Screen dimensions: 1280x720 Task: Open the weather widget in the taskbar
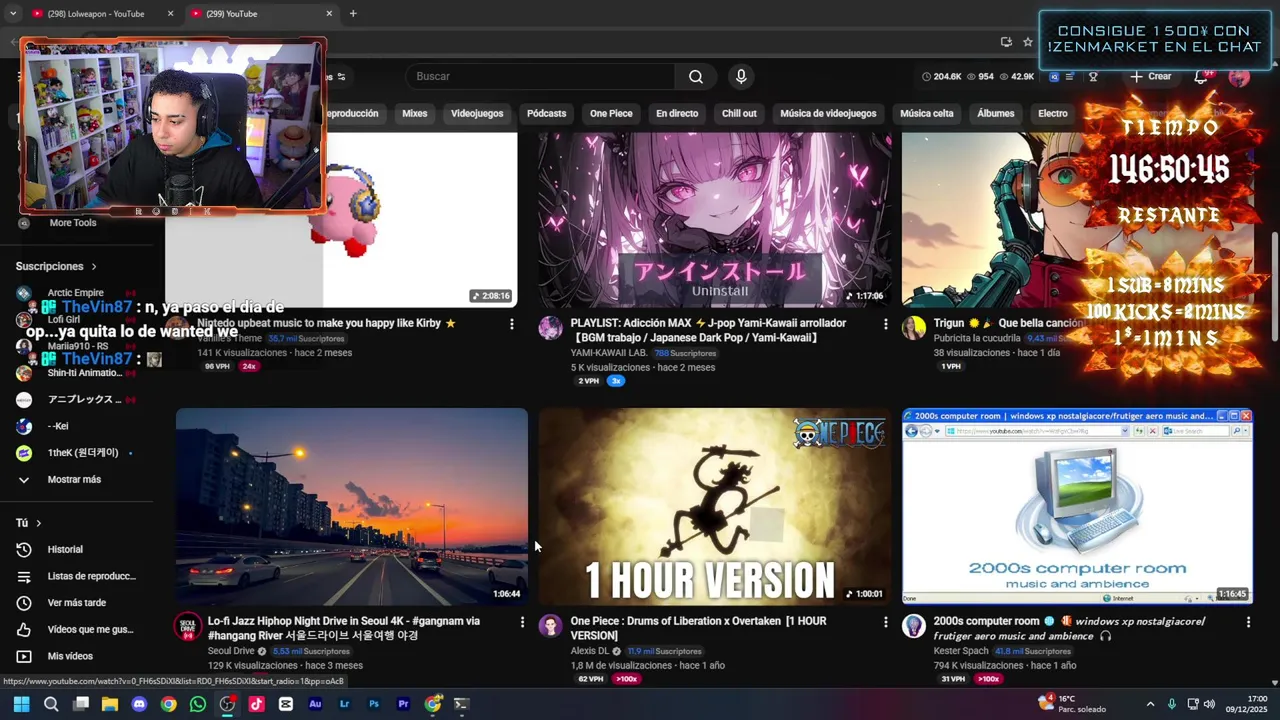1070,704
